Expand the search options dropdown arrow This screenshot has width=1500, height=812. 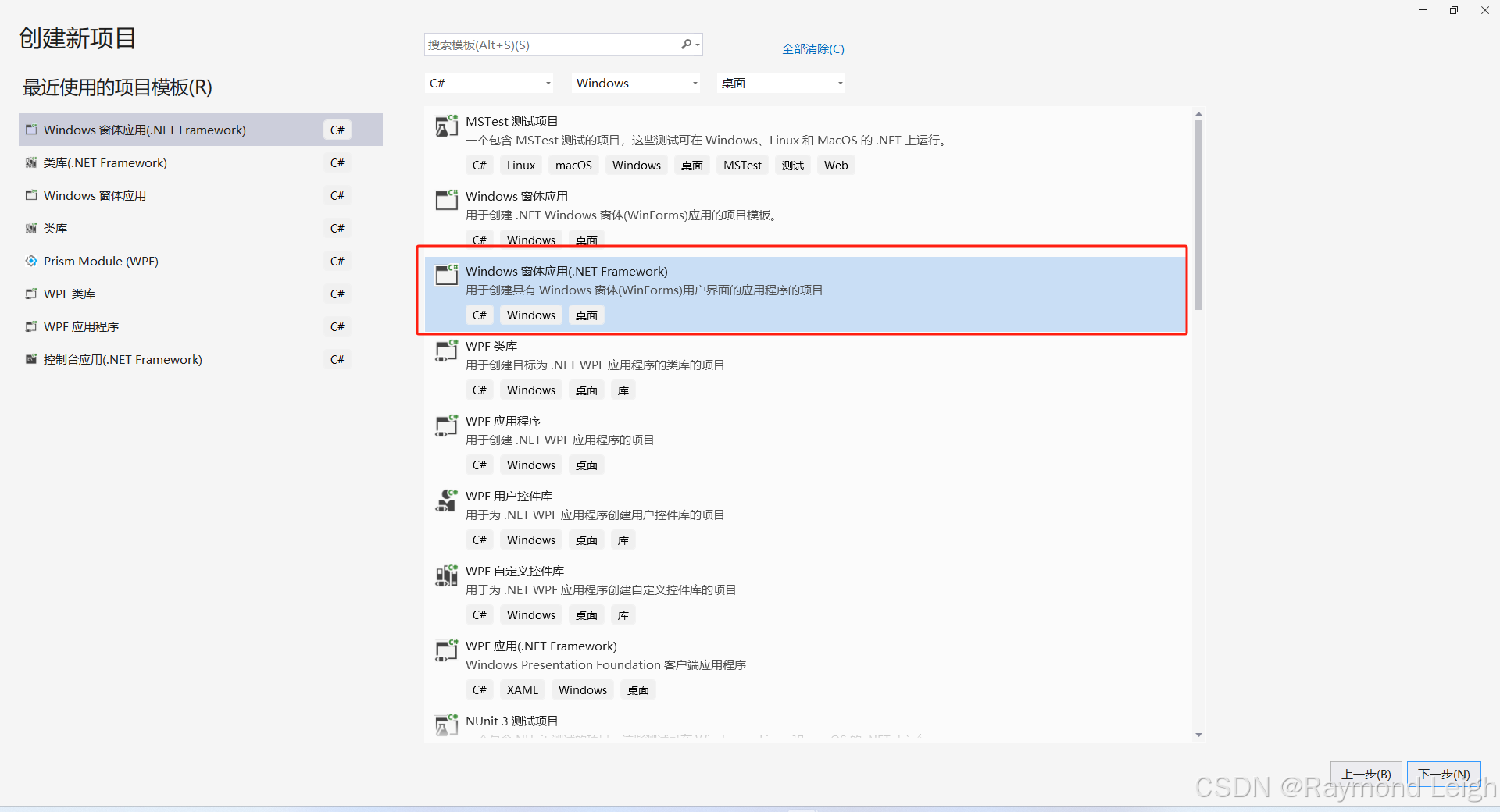click(x=697, y=45)
